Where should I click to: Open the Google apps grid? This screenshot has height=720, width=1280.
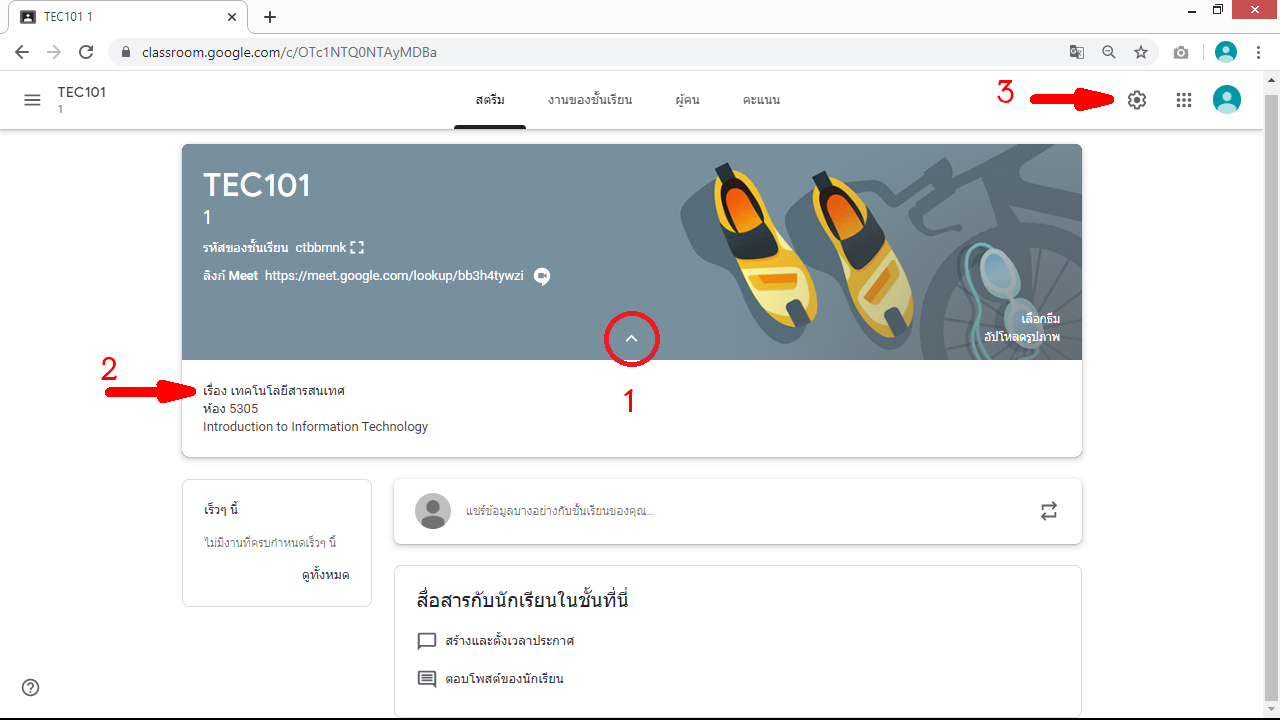tap(1184, 100)
